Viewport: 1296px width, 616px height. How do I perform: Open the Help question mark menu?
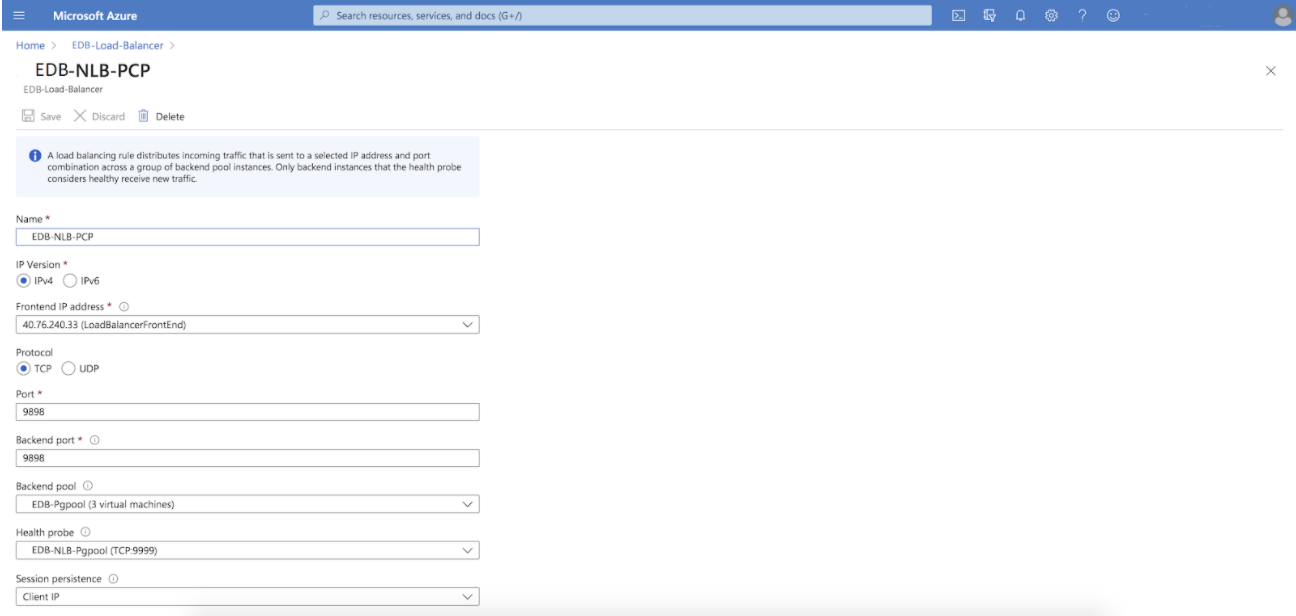tap(1082, 15)
